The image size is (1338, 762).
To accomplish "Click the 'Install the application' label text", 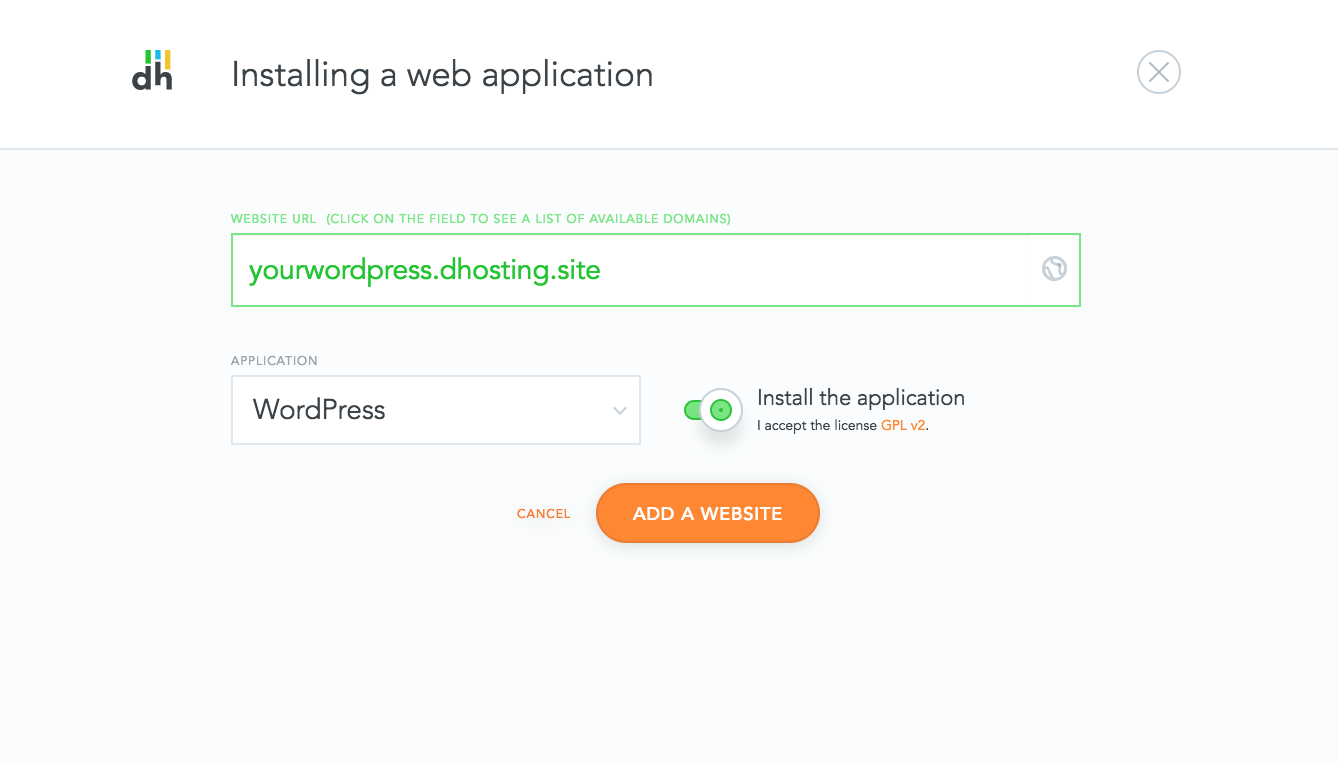I will click(861, 398).
